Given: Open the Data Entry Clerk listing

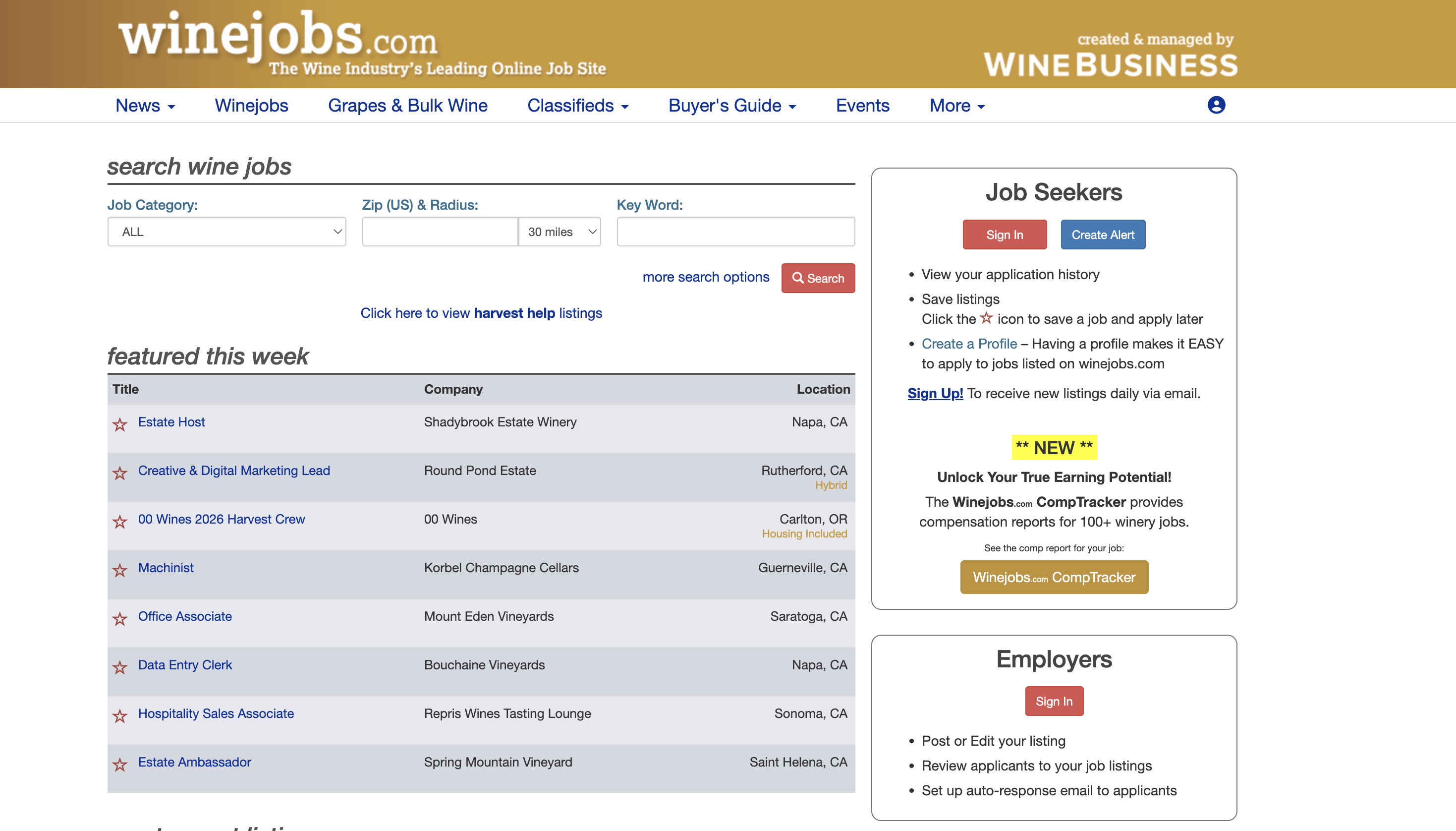Looking at the screenshot, I should [x=185, y=664].
